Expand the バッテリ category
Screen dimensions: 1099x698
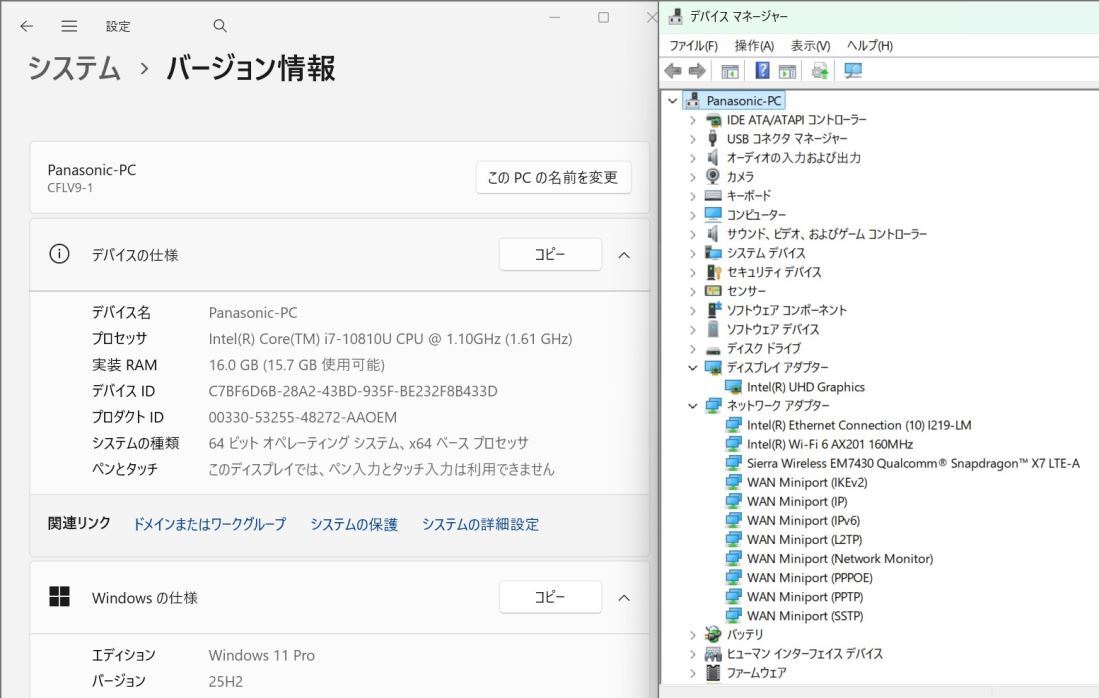[692, 634]
